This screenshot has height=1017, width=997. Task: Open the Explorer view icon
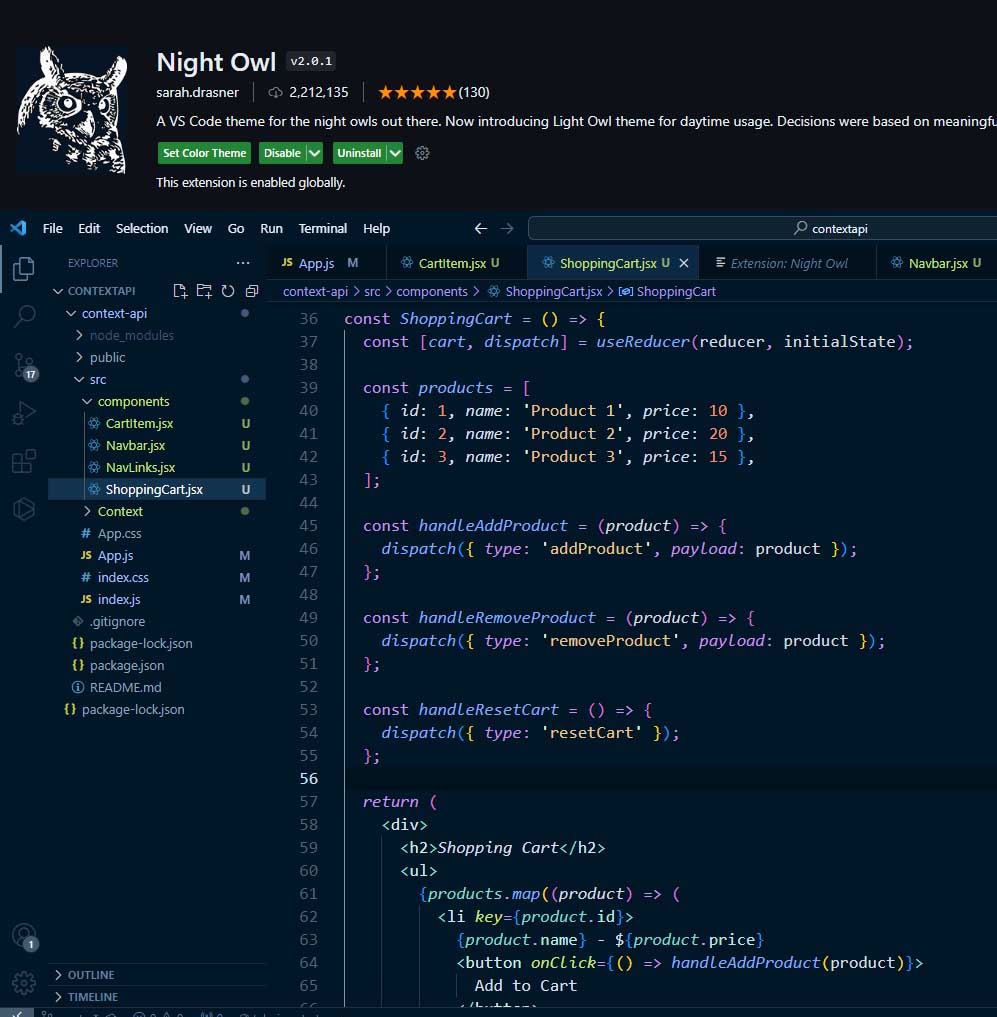(x=23, y=269)
